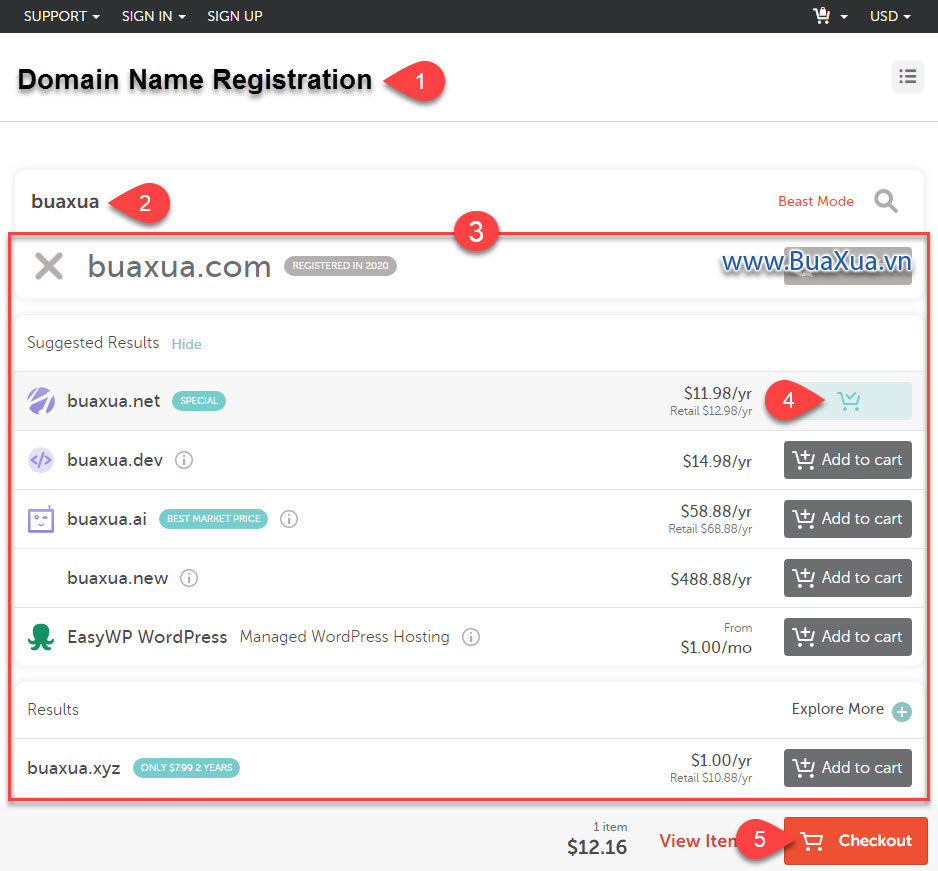This screenshot has height=871, width=938.
Task: Select the REGISTERED IN 2020 badge
Action: tap(340, 266)
